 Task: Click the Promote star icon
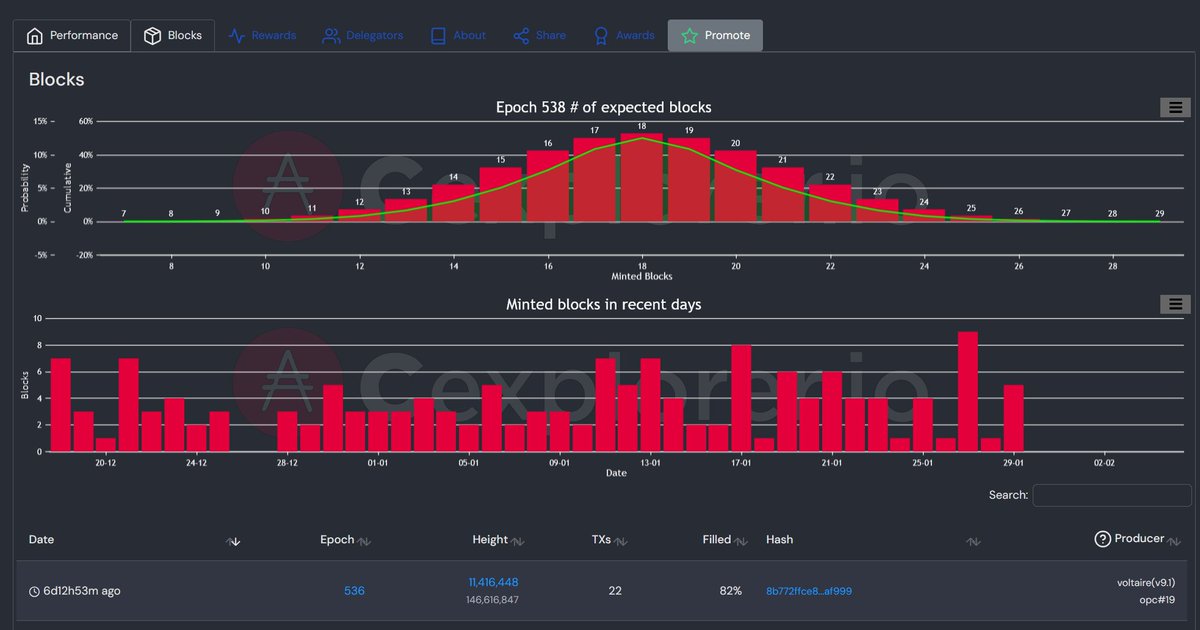688,35
